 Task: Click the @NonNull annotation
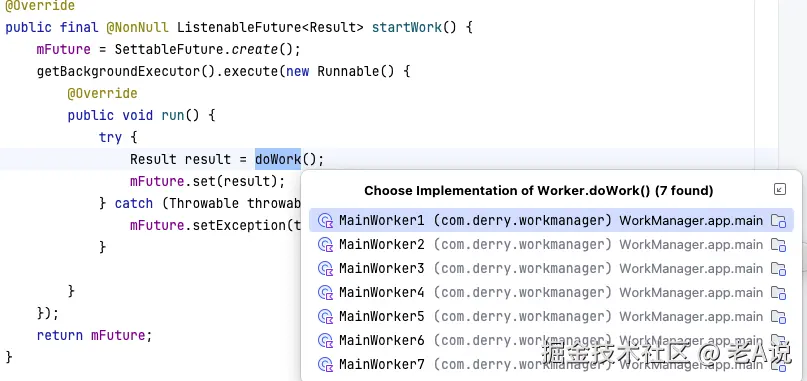pyautogui.click(x=138, y=27)
